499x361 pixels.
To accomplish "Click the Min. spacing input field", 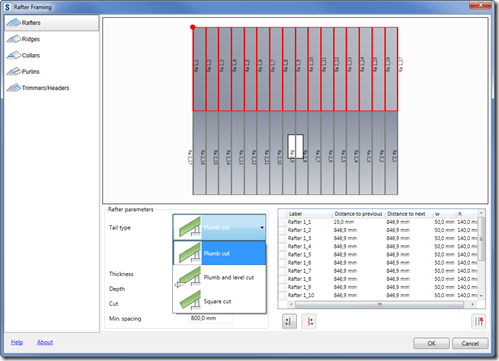I will (211, 318).
